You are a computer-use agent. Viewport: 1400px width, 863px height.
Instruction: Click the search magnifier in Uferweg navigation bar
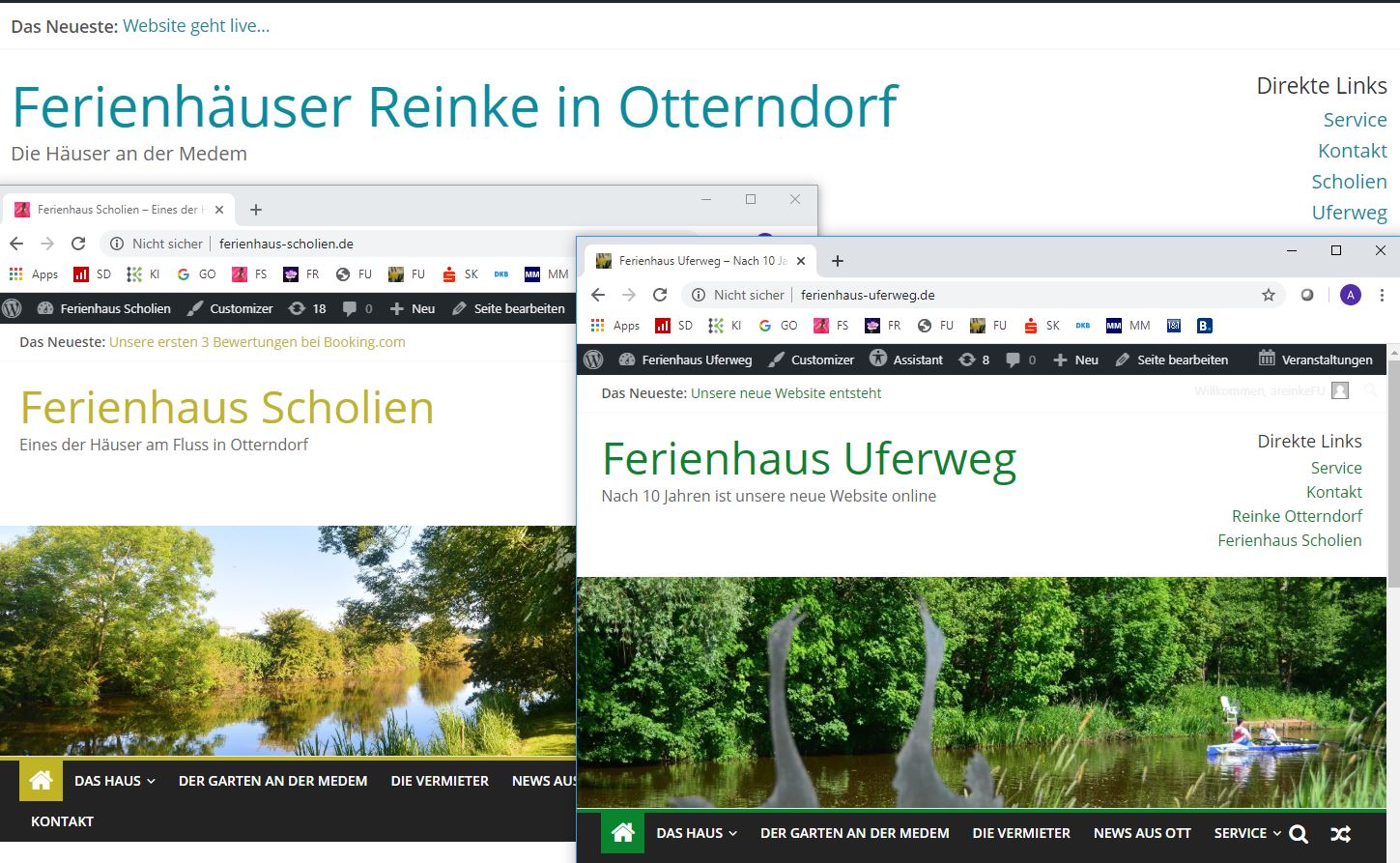[x=1299, y=834]
